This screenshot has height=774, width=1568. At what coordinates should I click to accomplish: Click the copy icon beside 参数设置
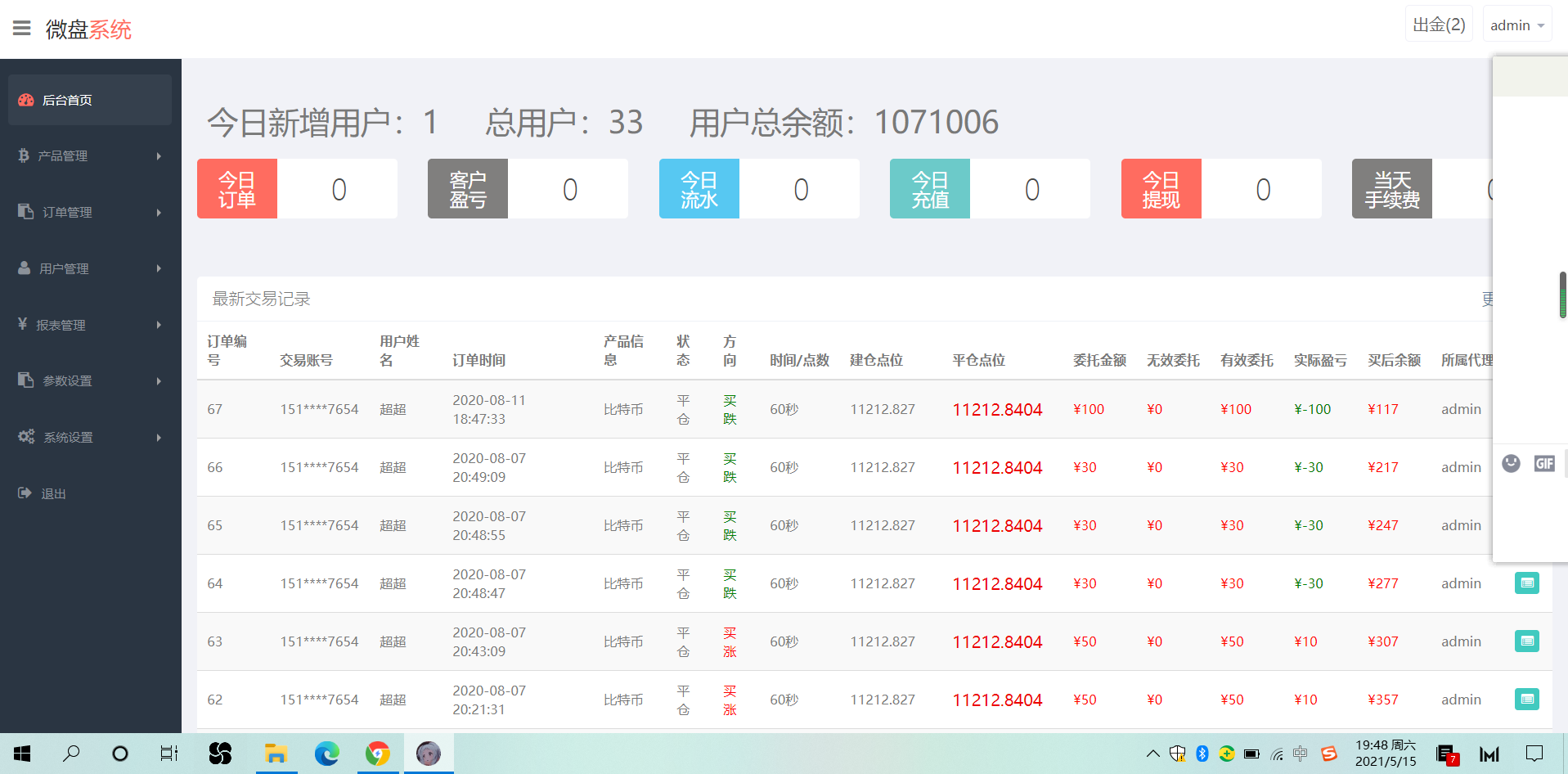(25, 380)
